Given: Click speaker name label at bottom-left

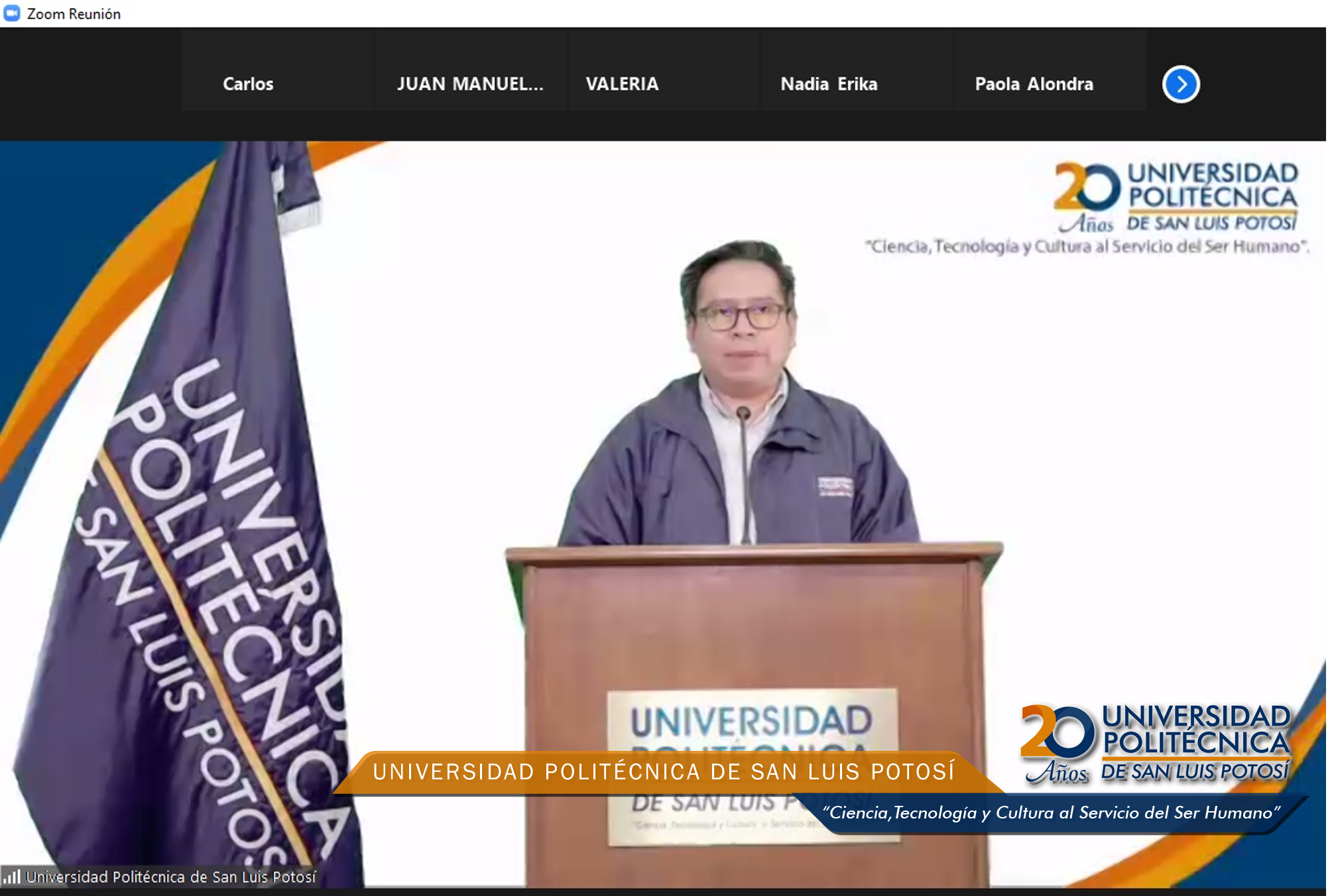Looking at the screenshot, I should [170, 877].
